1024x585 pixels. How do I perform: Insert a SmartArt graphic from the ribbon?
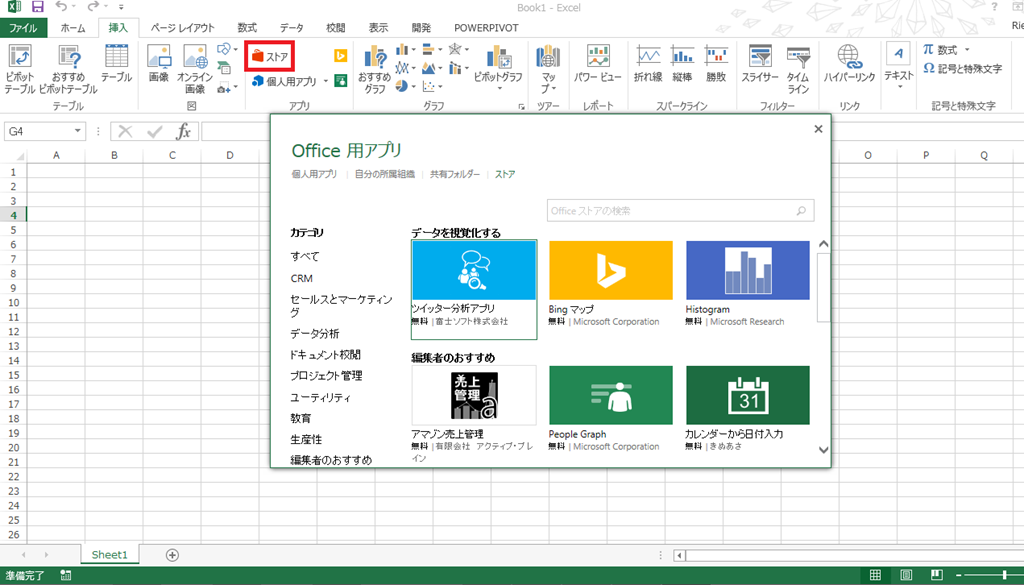point(224,67)
